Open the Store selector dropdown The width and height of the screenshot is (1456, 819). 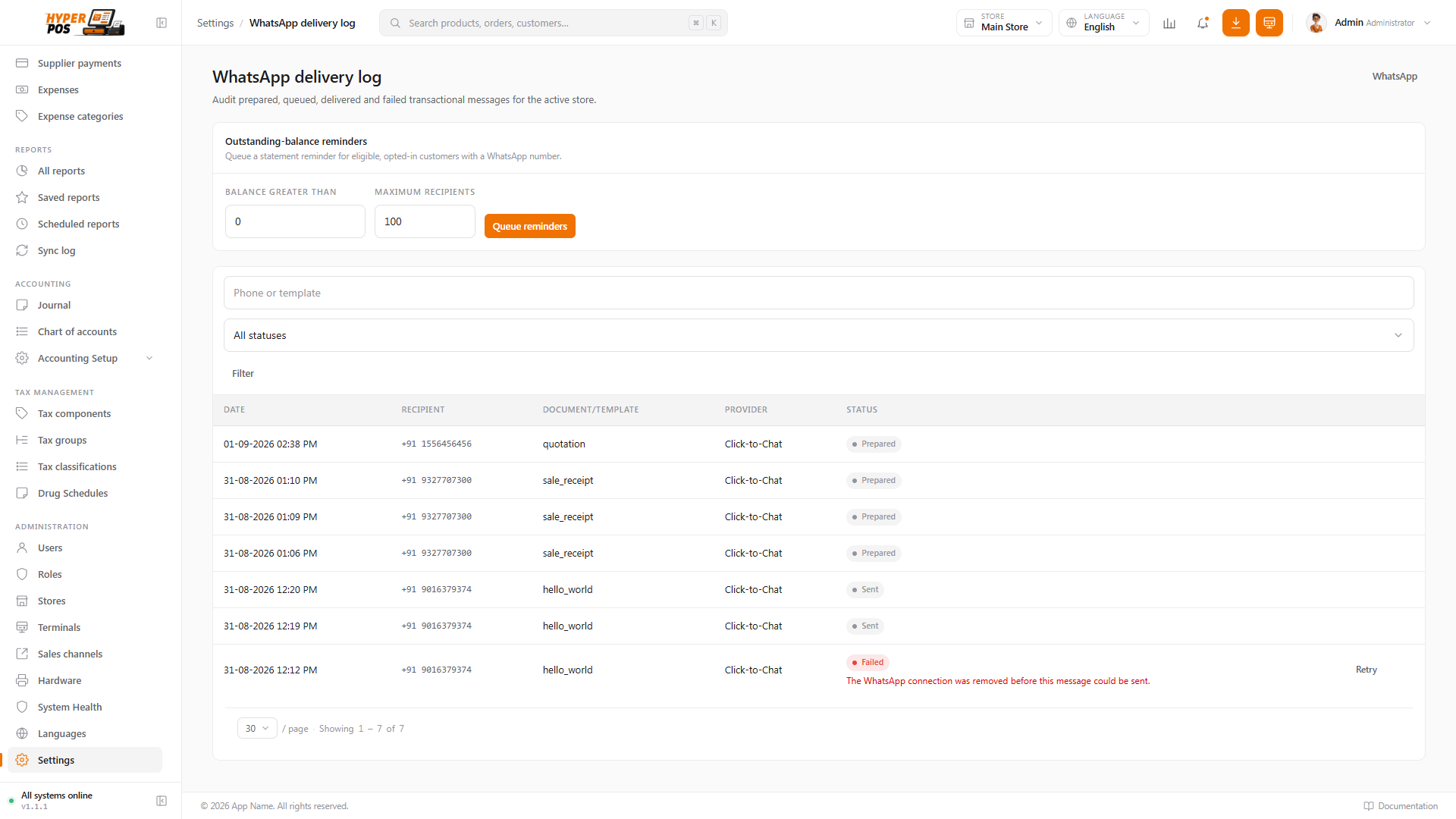pos(1004,23)
